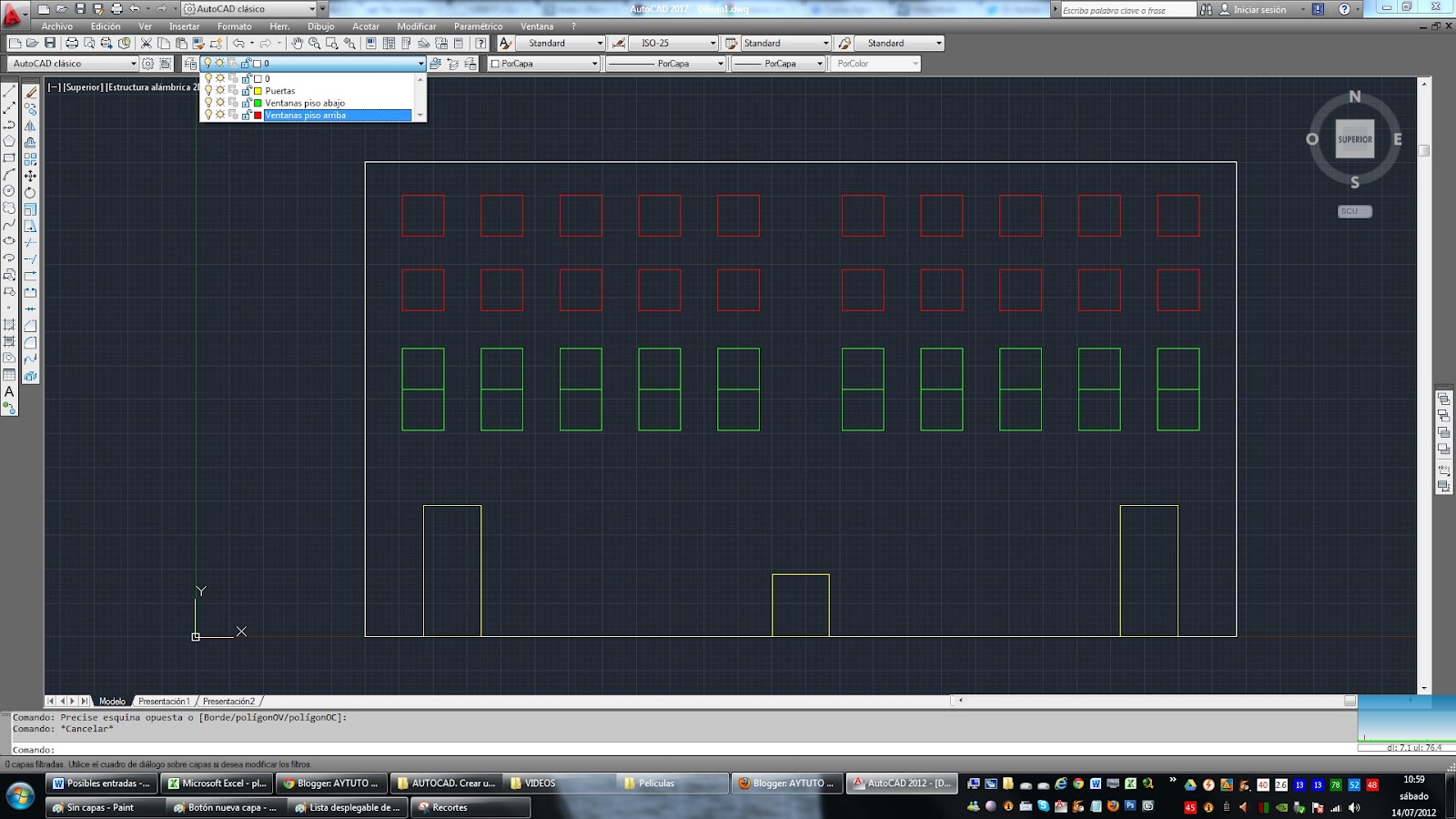Toggle lock icon of Ventanas piso abajo layer

[x=246, y=103]
